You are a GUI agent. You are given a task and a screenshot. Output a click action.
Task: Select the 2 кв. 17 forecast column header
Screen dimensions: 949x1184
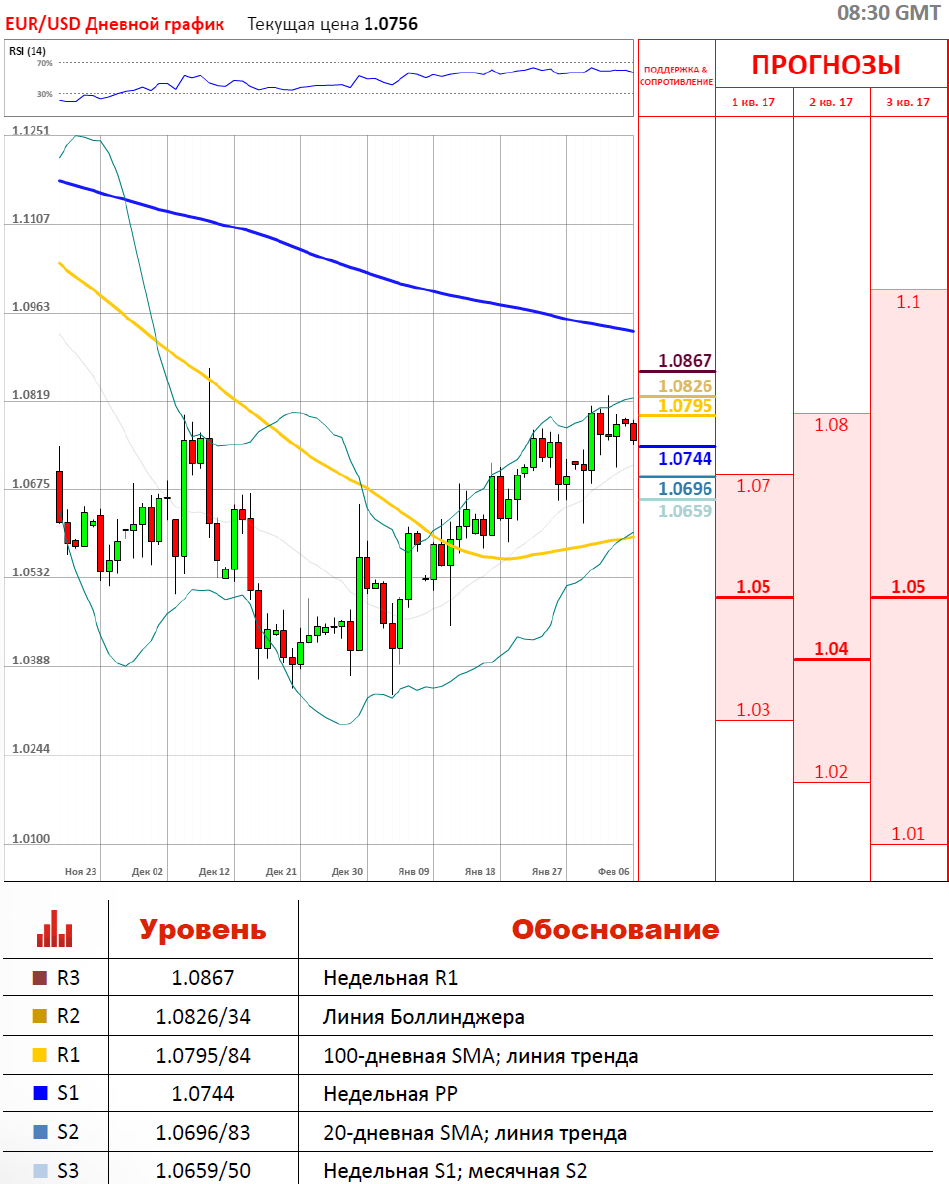[x=832, y=102]
